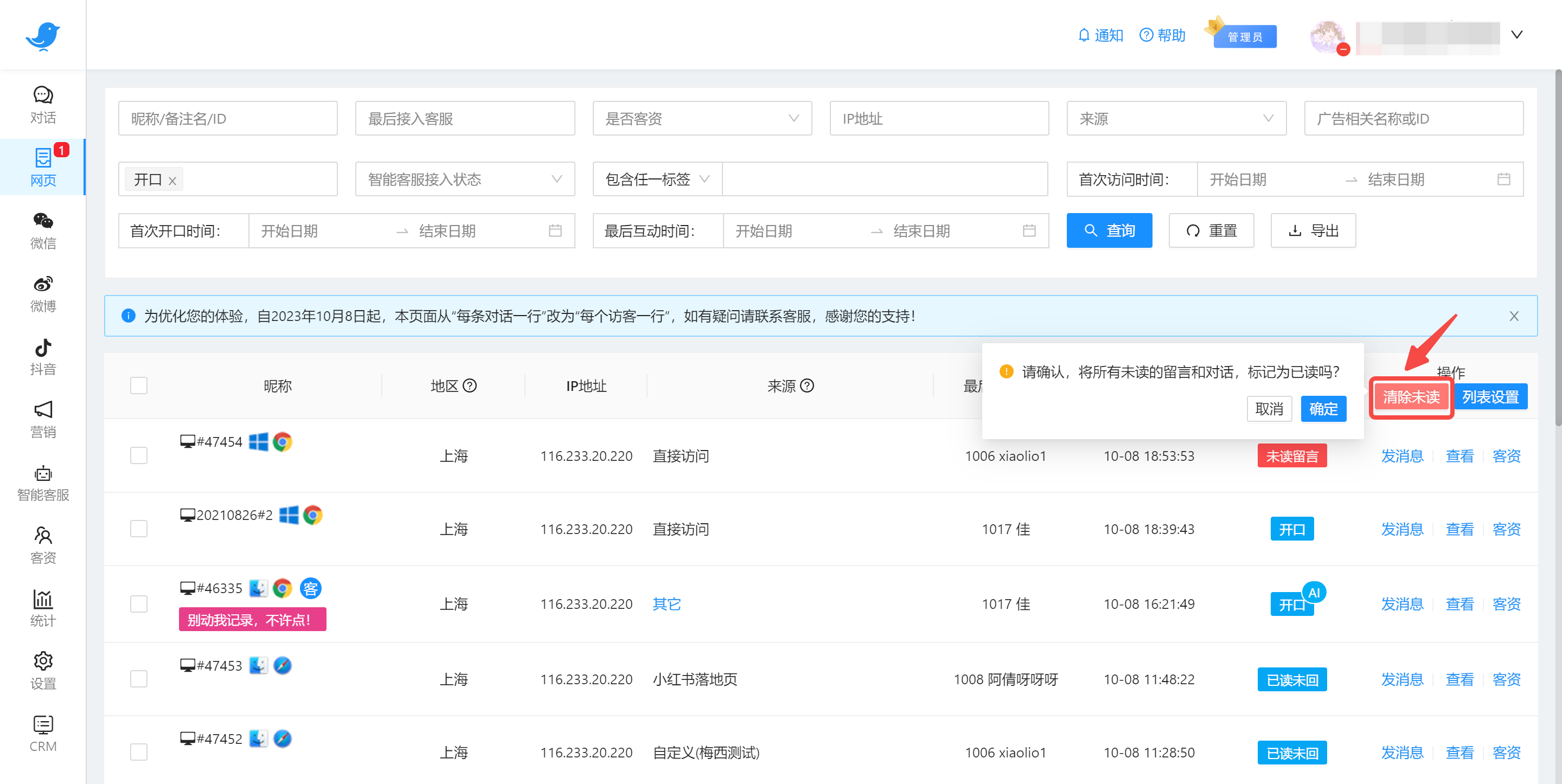Switch to the 抖音 channel

point(42,356)
